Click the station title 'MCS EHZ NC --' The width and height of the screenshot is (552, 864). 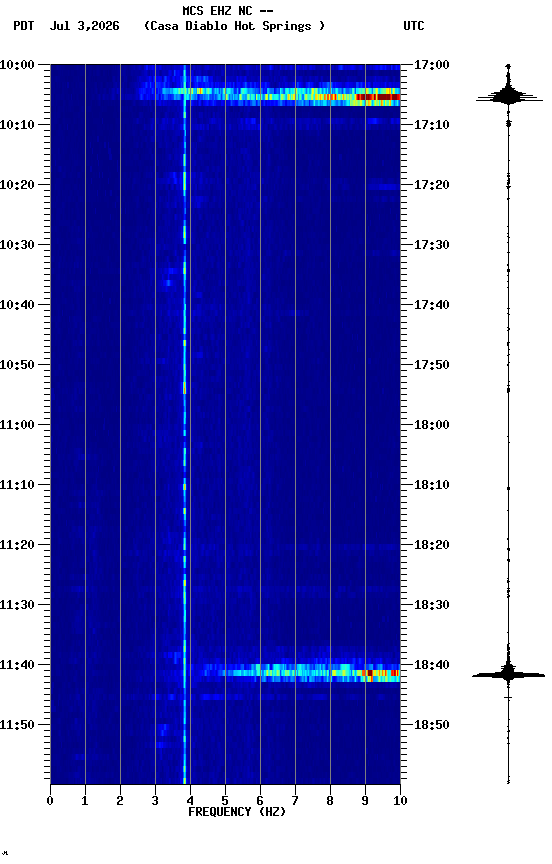(228, 10)
